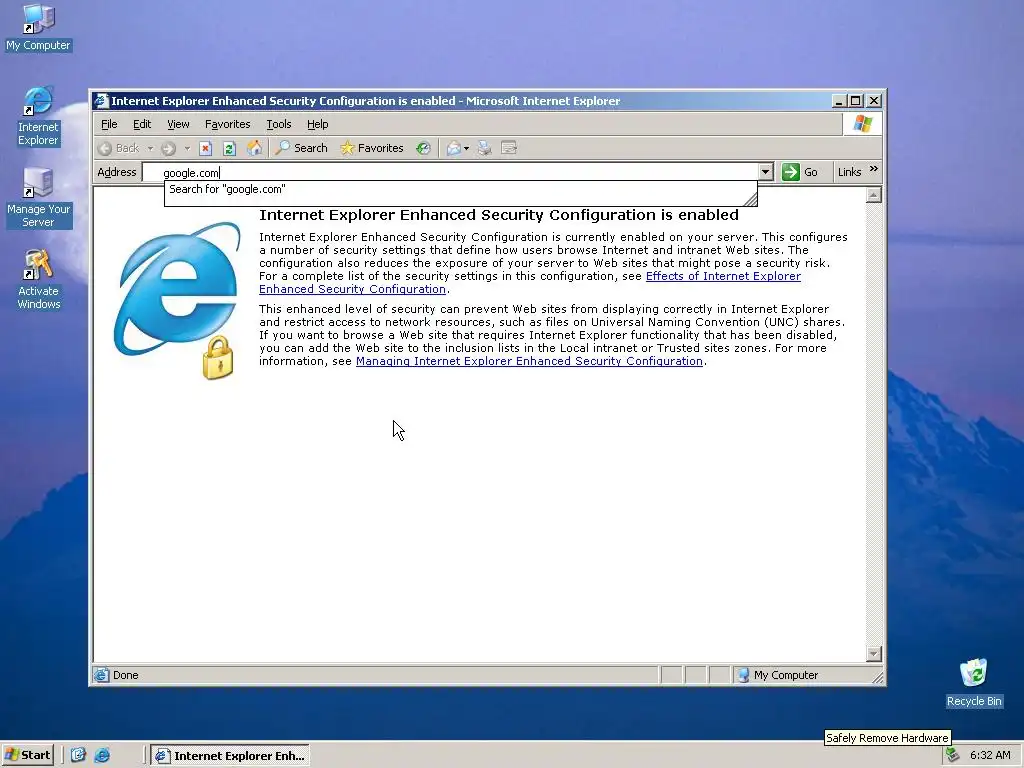Expand the Address bar dropdown list
Screen dimensions: 1024x768
(x=765, y=172)
